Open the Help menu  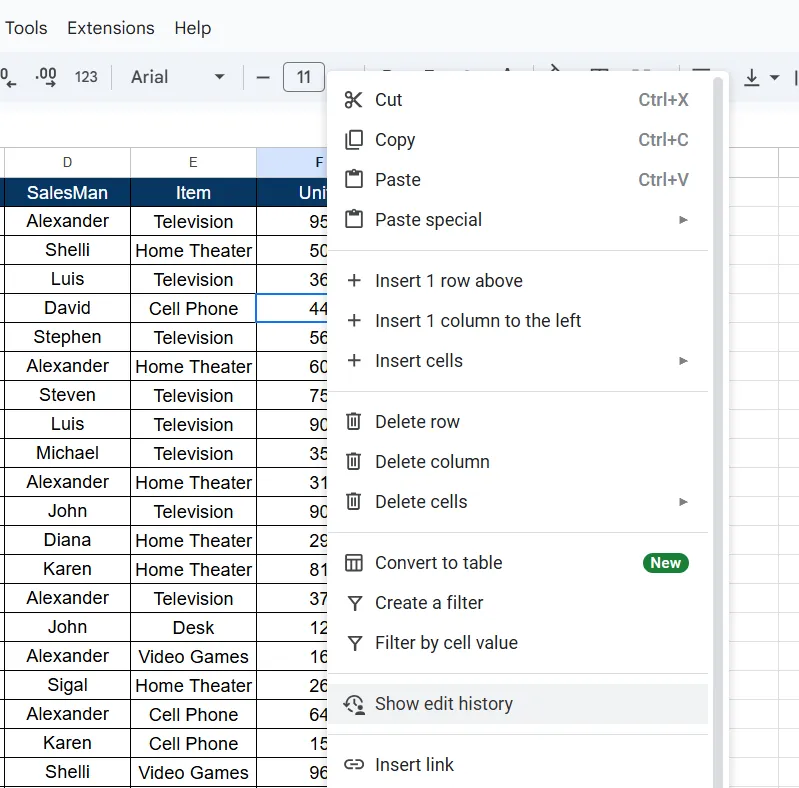(x=193, y=28)
